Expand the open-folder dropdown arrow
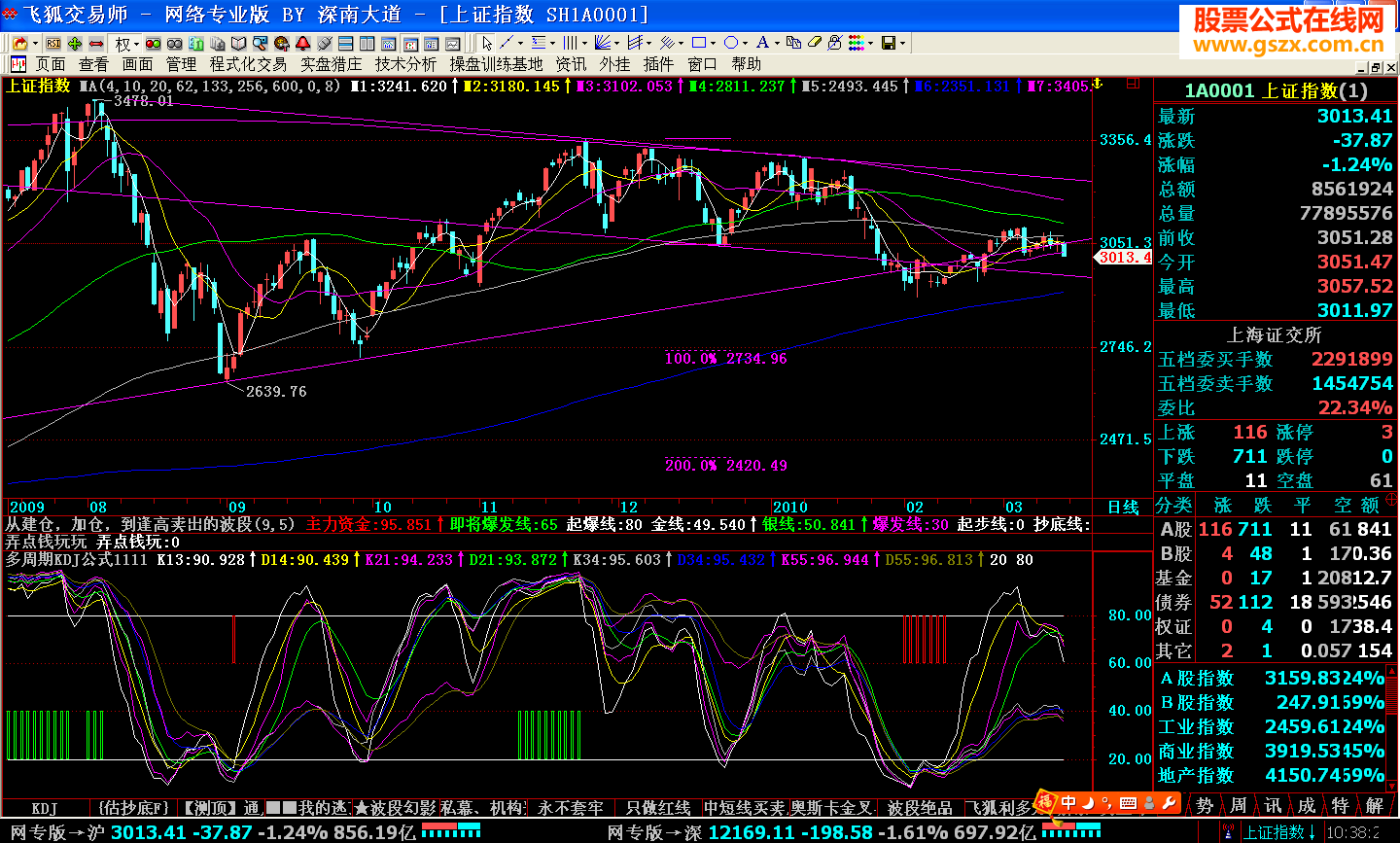 (35, 44)
